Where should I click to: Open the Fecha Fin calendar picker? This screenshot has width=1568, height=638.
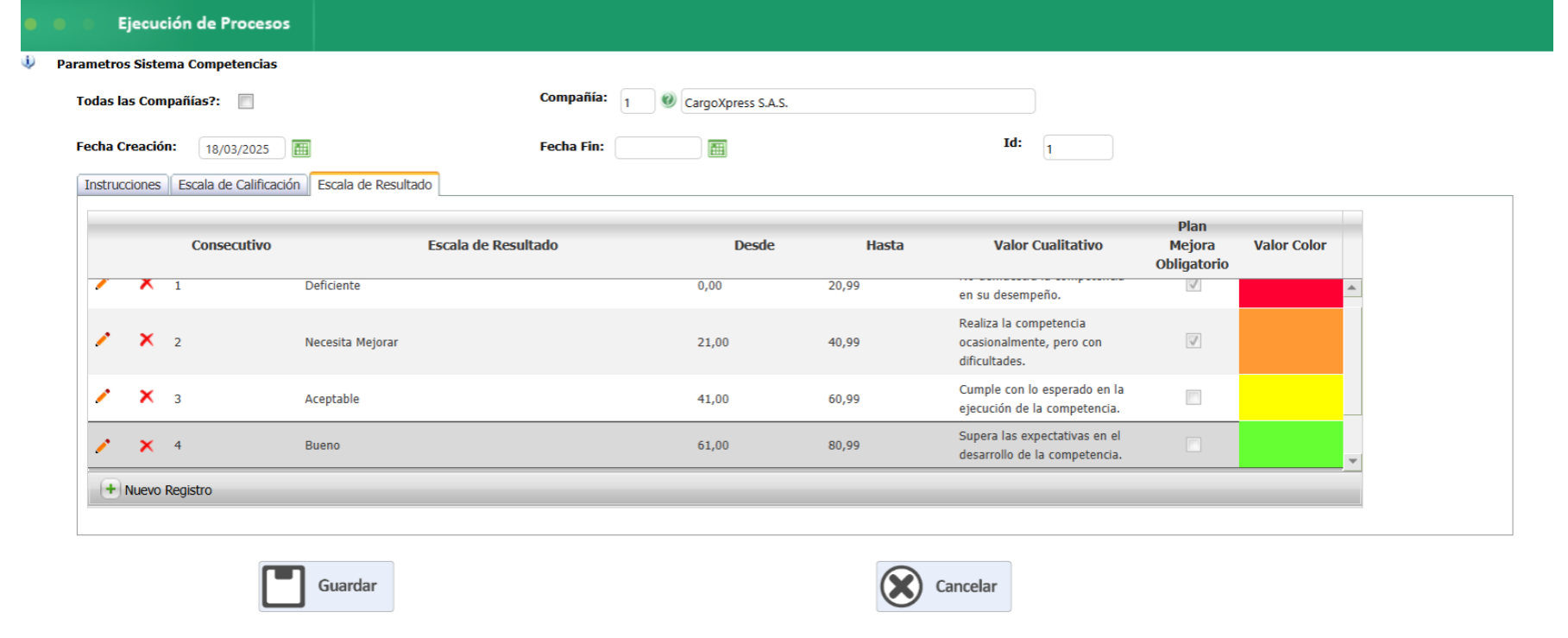(x=717, y=148)
